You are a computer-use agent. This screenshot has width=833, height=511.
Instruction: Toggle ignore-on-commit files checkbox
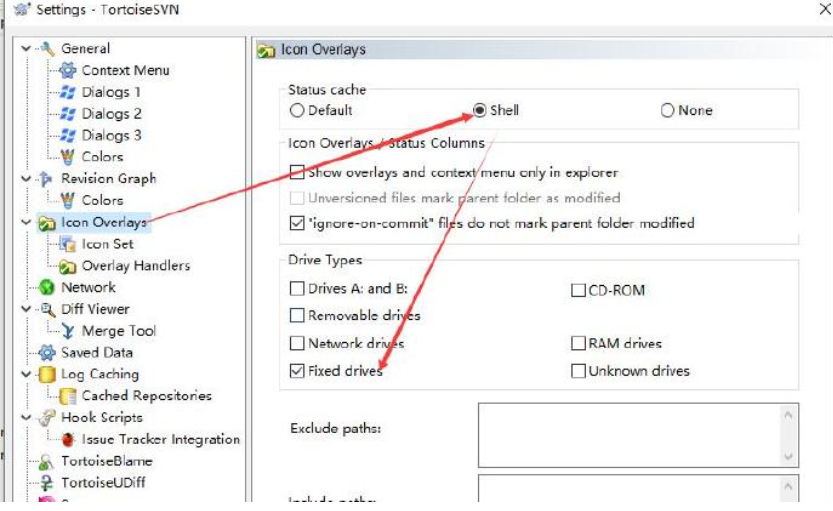pos(297,223)
